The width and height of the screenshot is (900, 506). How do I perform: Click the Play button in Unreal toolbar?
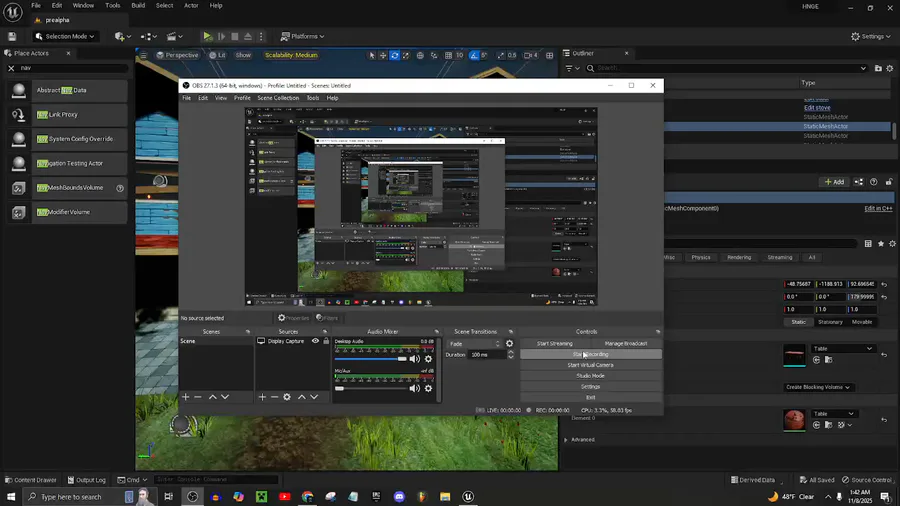[x=207, y=36]
